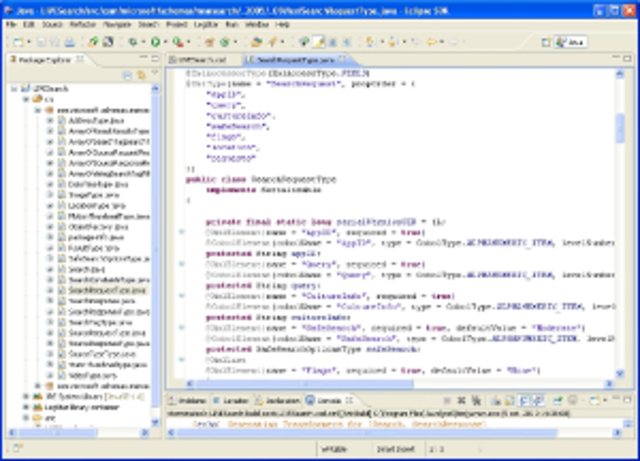Image resolution: width=640 pixels, height=461 pixels.
Task: Toggle Mark Occurrences in the toolbar
Action: [319, 42]
